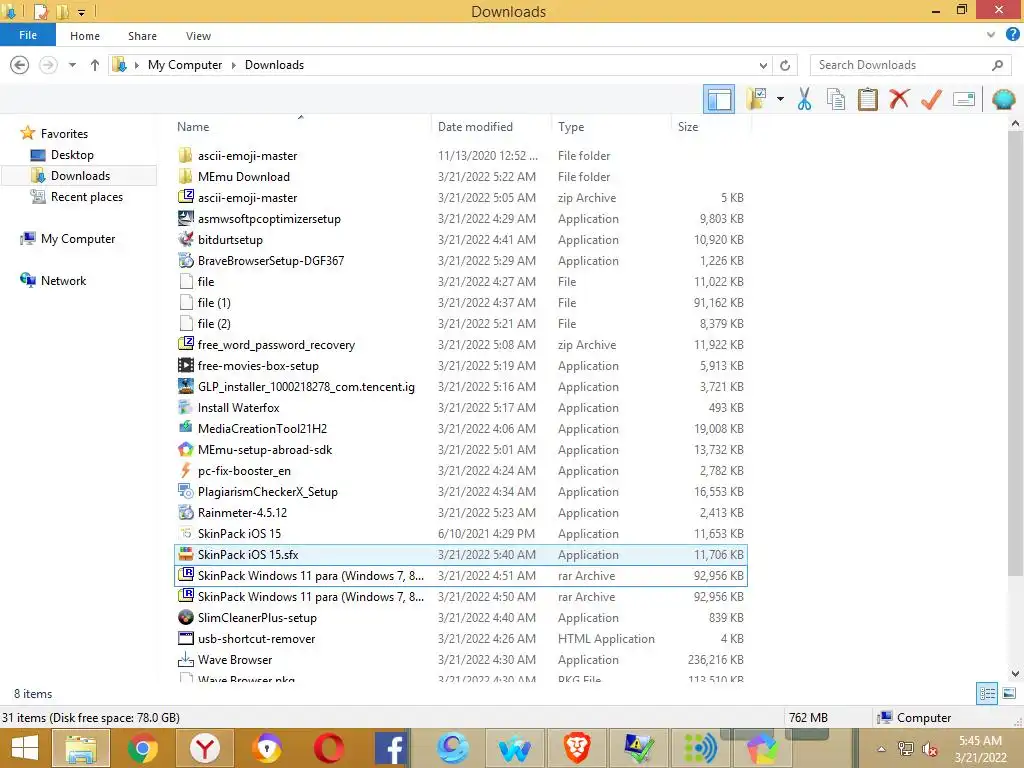Image resolution: width=1024 pixels, height=768 pixels.
Task: Click the orange checkmark properties icon
Action: [931, 99]
